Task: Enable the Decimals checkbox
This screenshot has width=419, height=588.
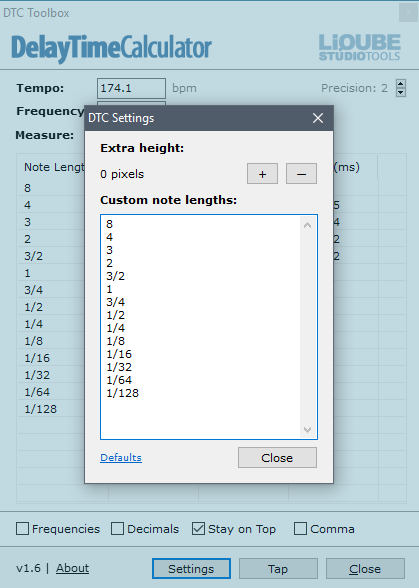Action: (117, 529)
